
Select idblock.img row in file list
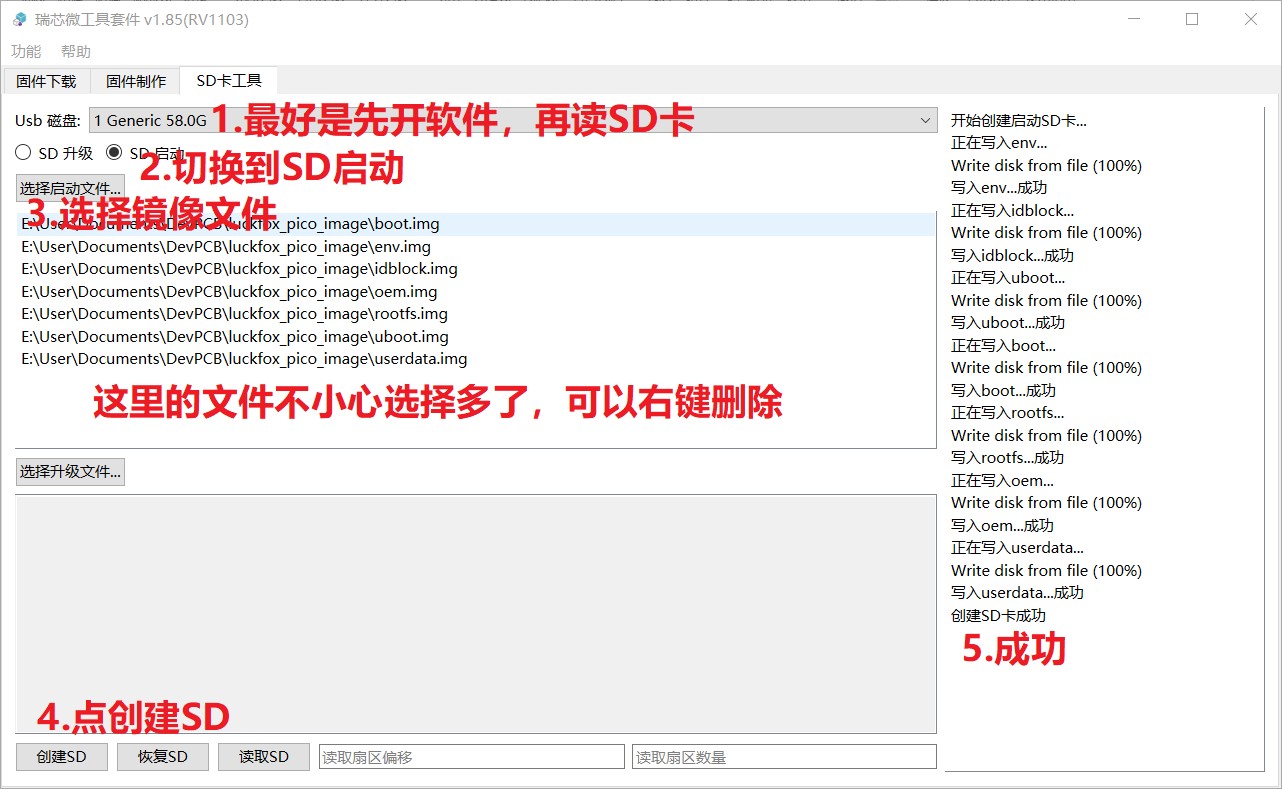click(476, 269)
